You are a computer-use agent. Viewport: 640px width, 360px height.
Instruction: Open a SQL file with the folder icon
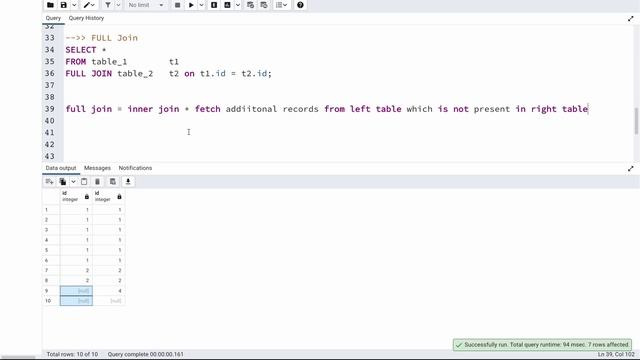point(50,5)
